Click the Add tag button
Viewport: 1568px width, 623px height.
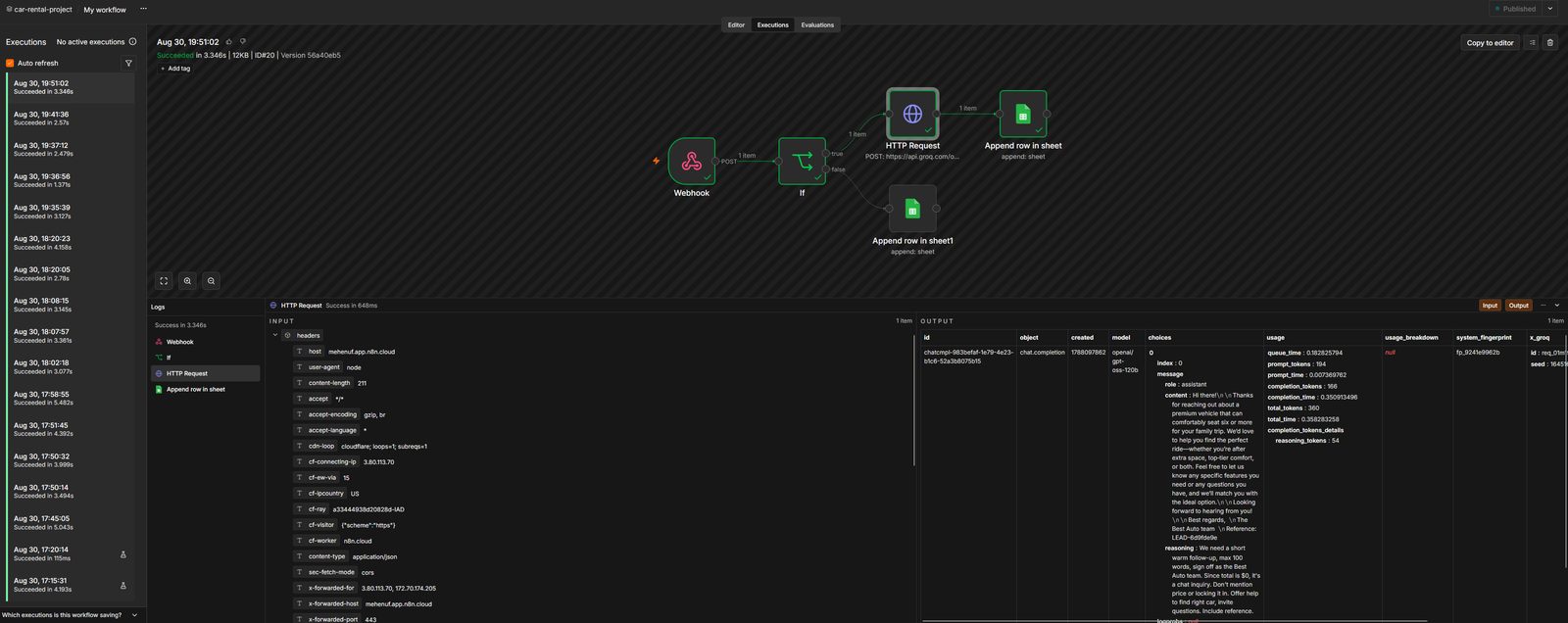(175, 69)
